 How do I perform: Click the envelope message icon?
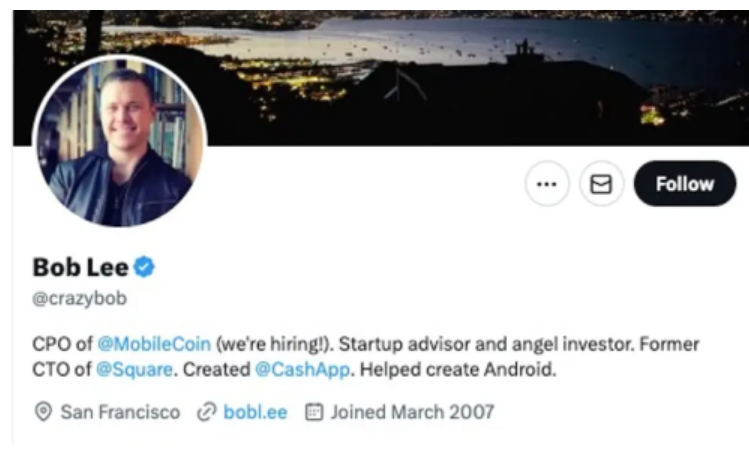pyautogui.click(x=602, y=184)
